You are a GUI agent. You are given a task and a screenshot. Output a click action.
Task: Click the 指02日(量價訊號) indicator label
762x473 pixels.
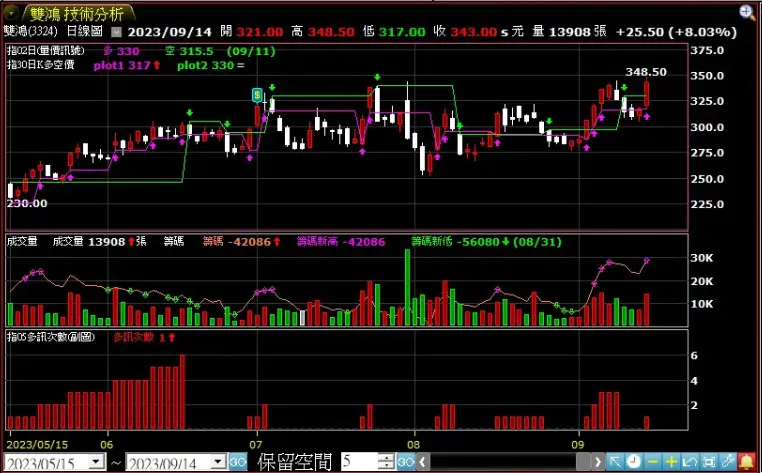(x=46, y=51)
